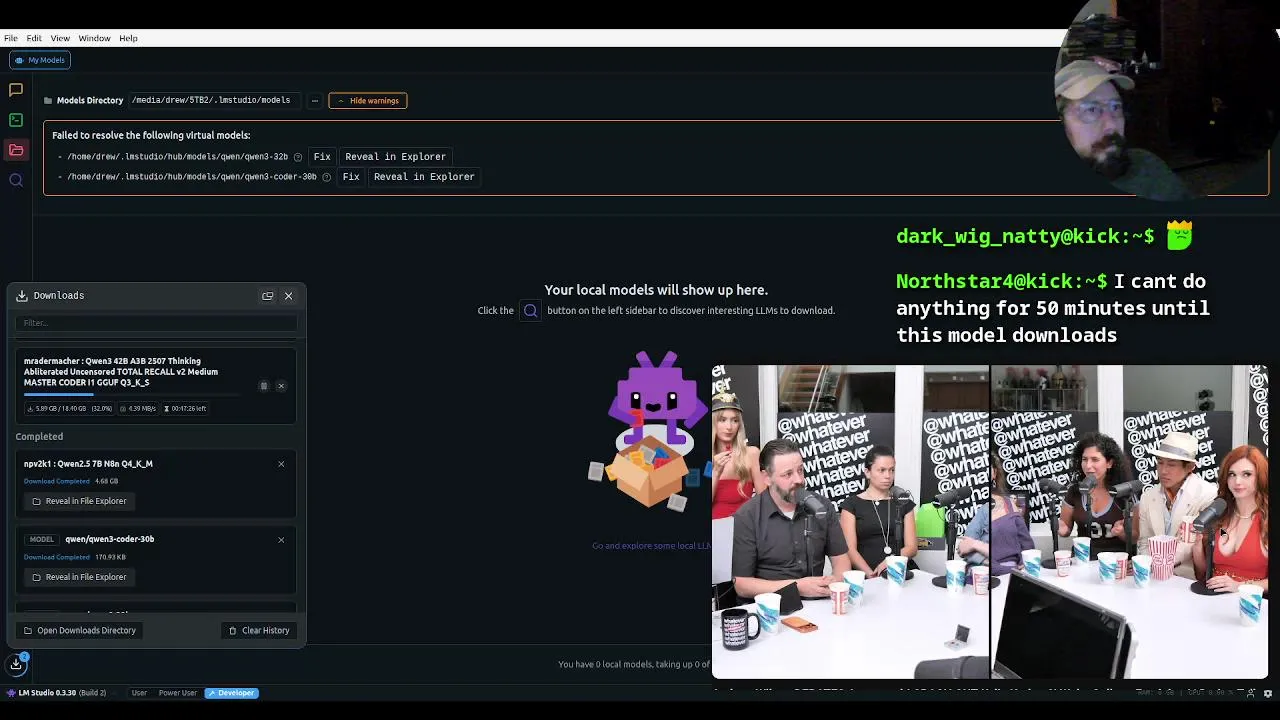Click the magnifier icon in the empty-state hint
The height and width of the screenshot is (720, 1280).
(531, 311)
